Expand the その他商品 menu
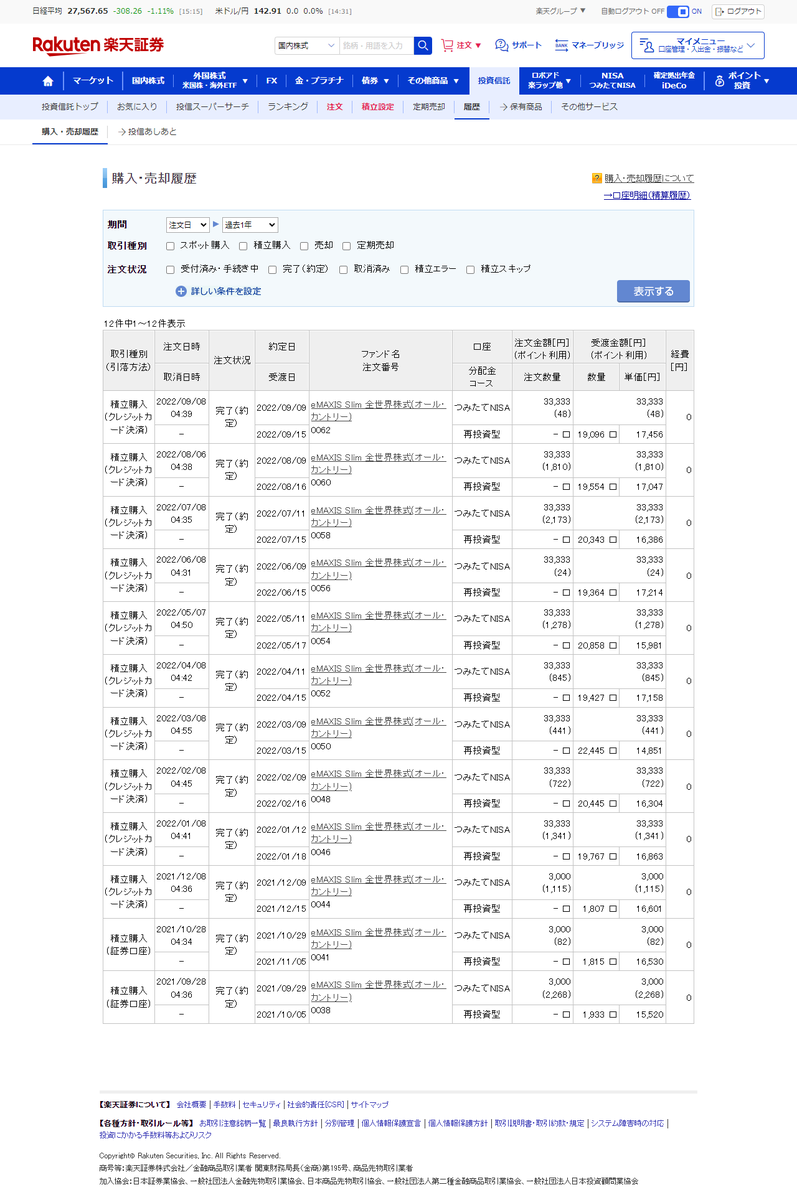797x1200 pixels. pyautogui.click(x=432, y=81)
